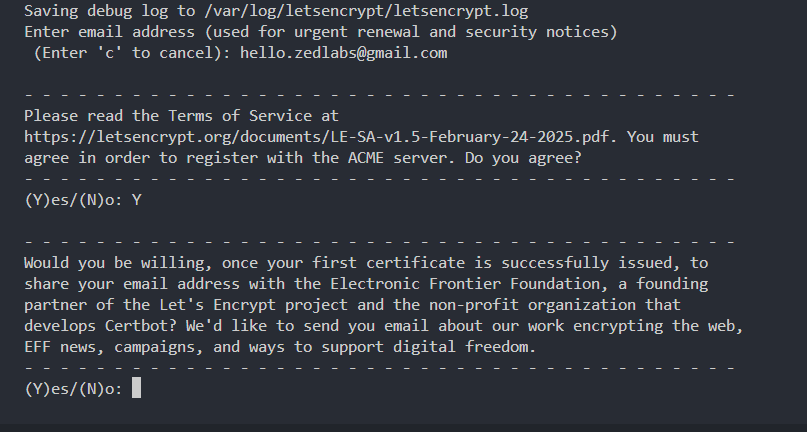Click the terminal cursor block after the last prompt
807x432 pixels.
pos(136,389)
